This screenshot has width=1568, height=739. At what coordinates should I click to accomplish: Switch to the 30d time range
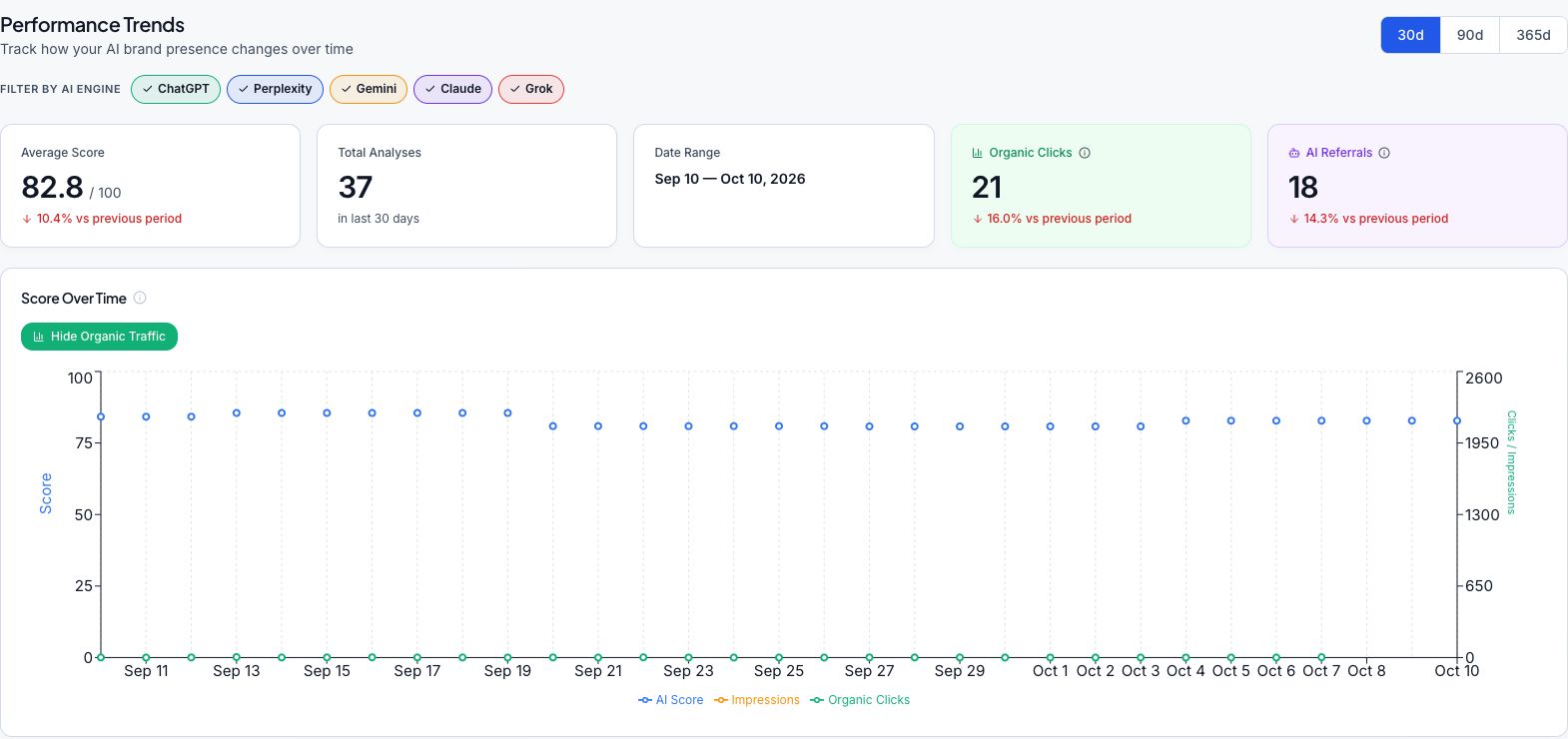tap(1410, 35)
